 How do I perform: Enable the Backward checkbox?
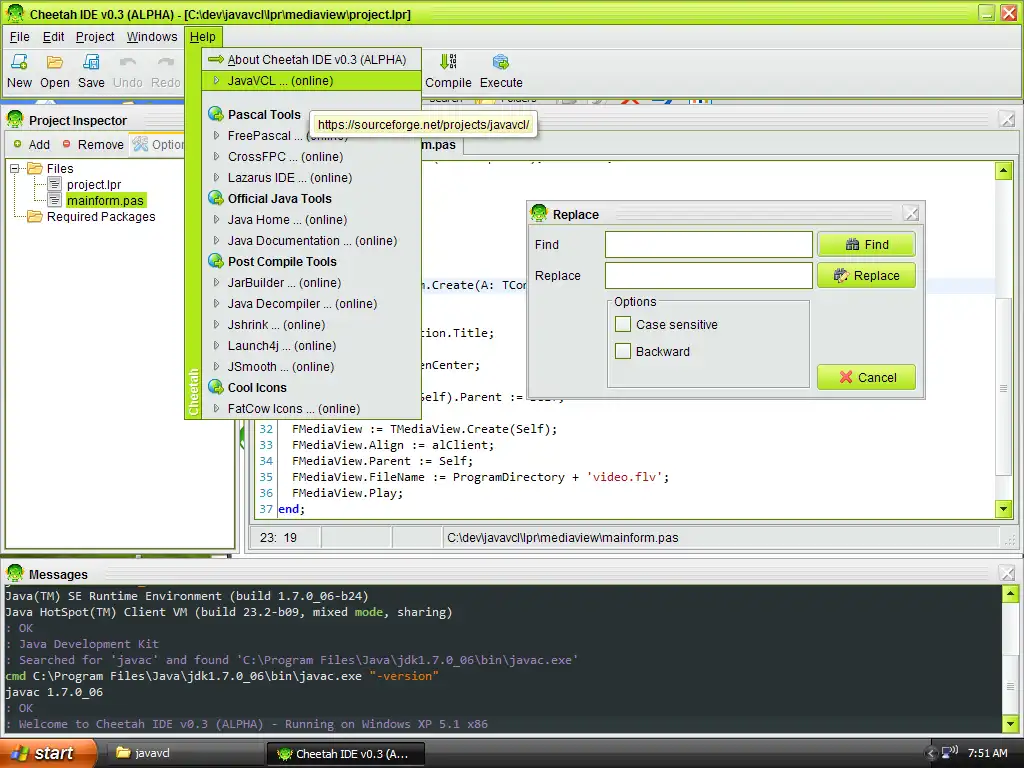(623, 351)
